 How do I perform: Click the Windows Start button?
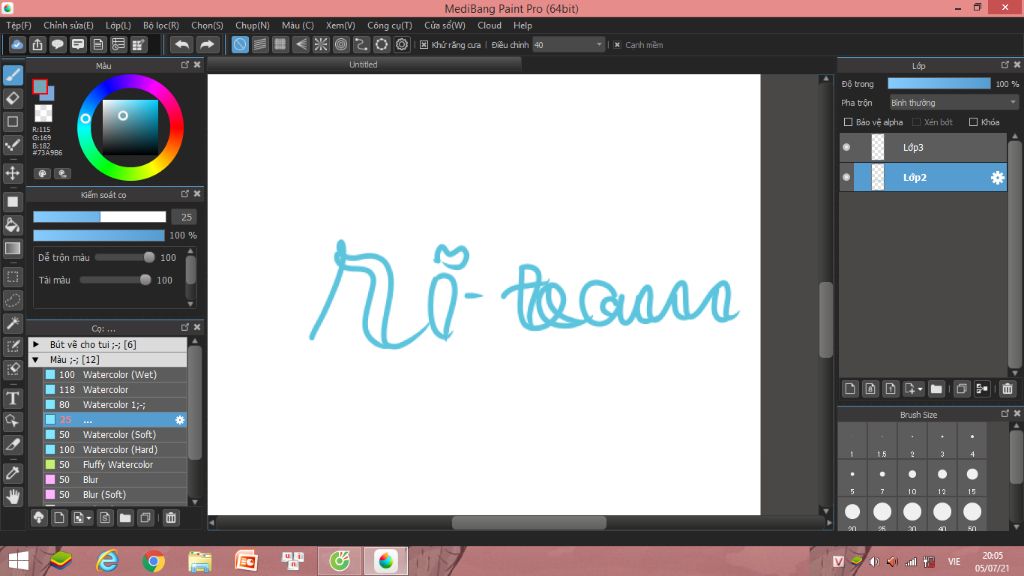click(18, 562)
